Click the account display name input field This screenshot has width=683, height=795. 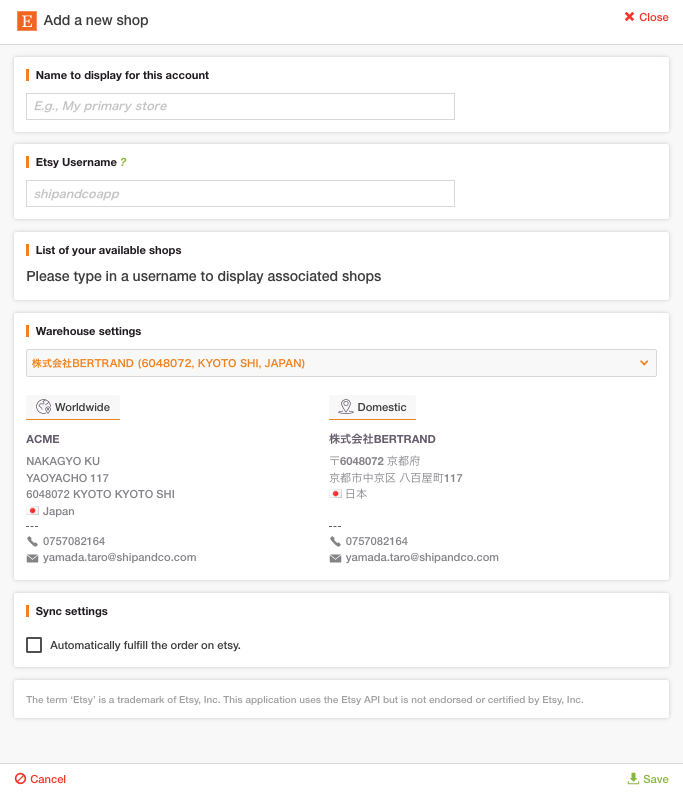[x=240, y=106]
